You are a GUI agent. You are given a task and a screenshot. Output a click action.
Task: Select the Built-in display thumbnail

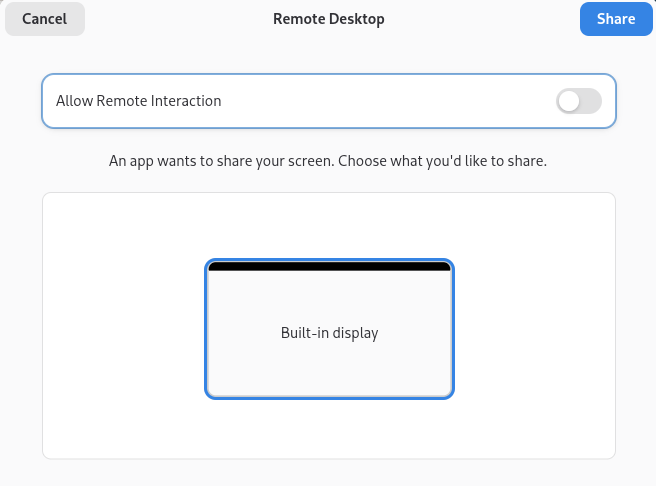point(329,330)
